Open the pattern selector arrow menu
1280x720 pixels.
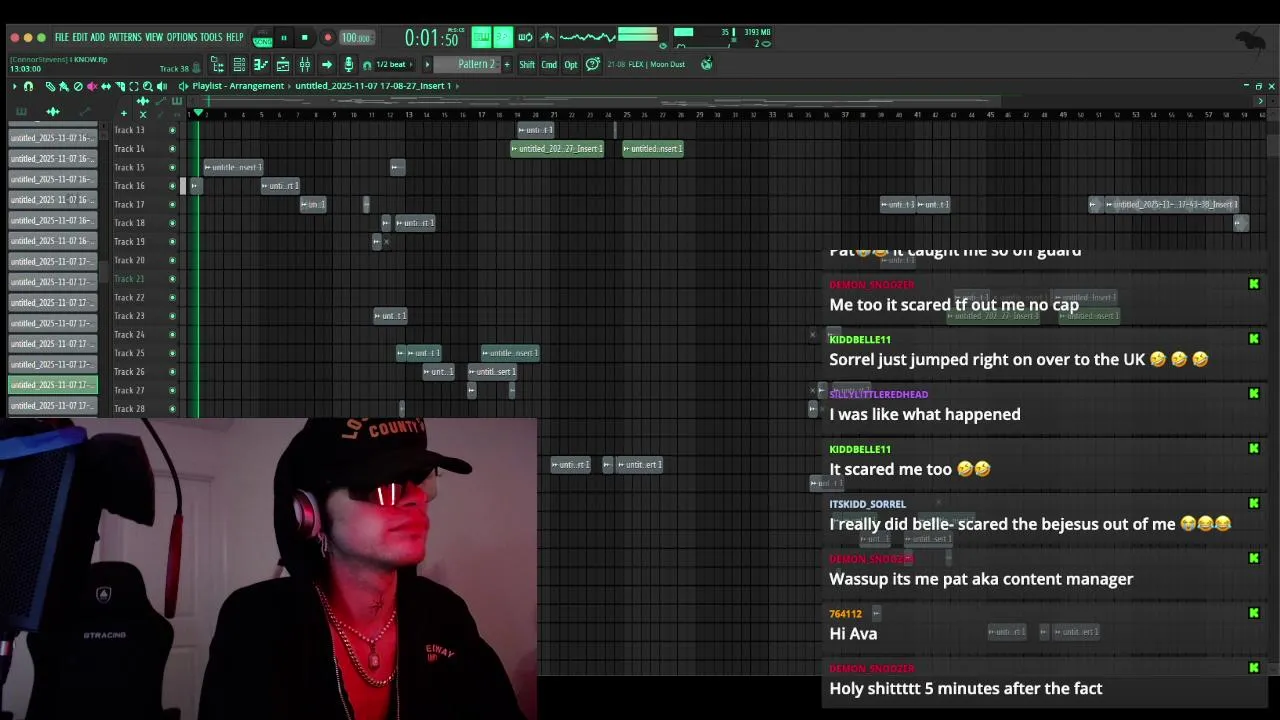tap(427, 64)
